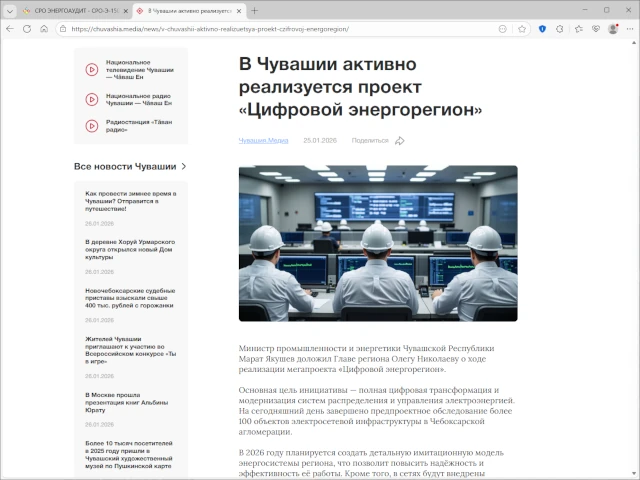
Task: Open news about Всероссийском конкурсе «Ты в игре»
Action: click(131, 350)
